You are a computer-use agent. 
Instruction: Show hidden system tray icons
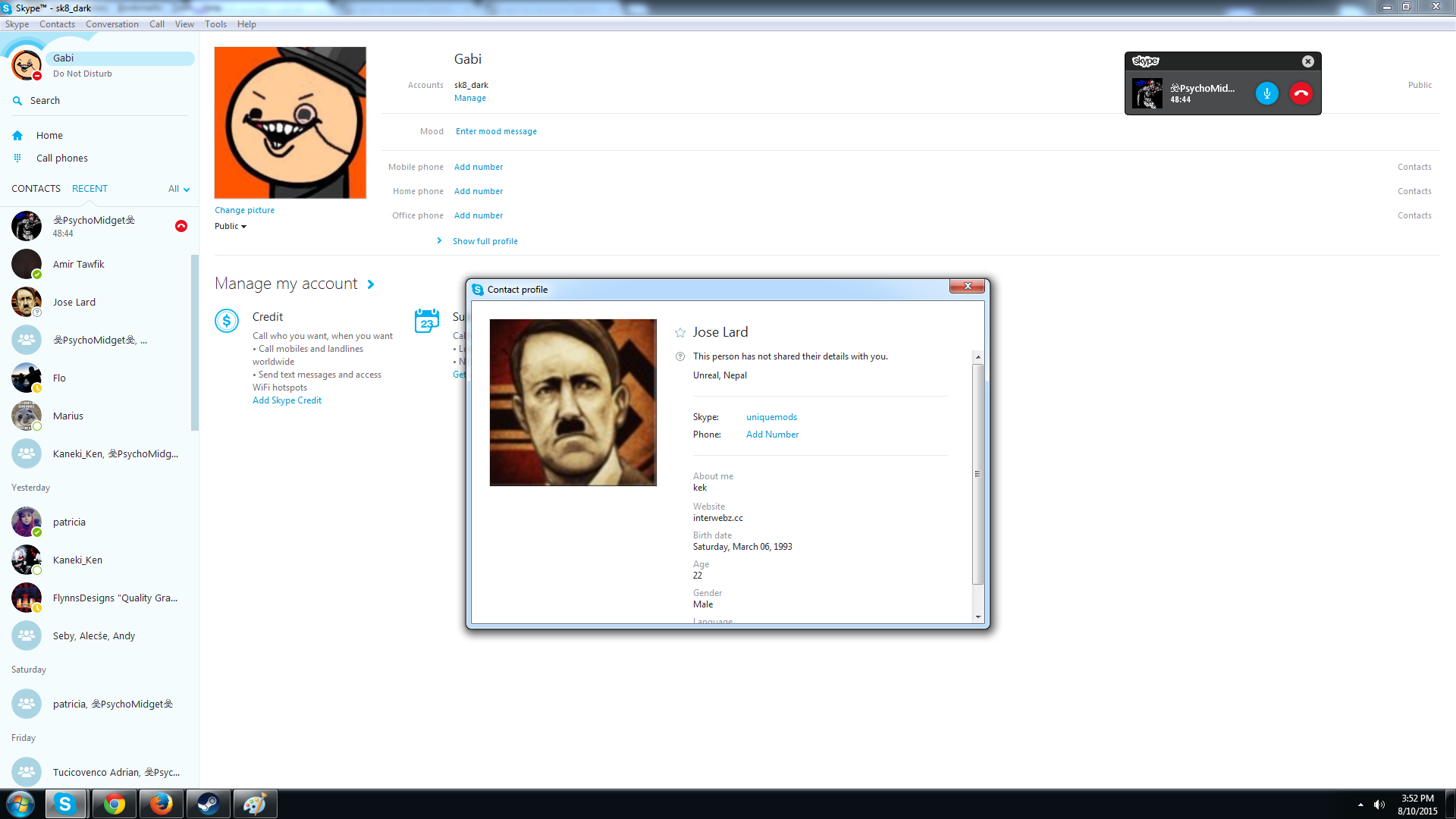click(x=1360, y=805)
